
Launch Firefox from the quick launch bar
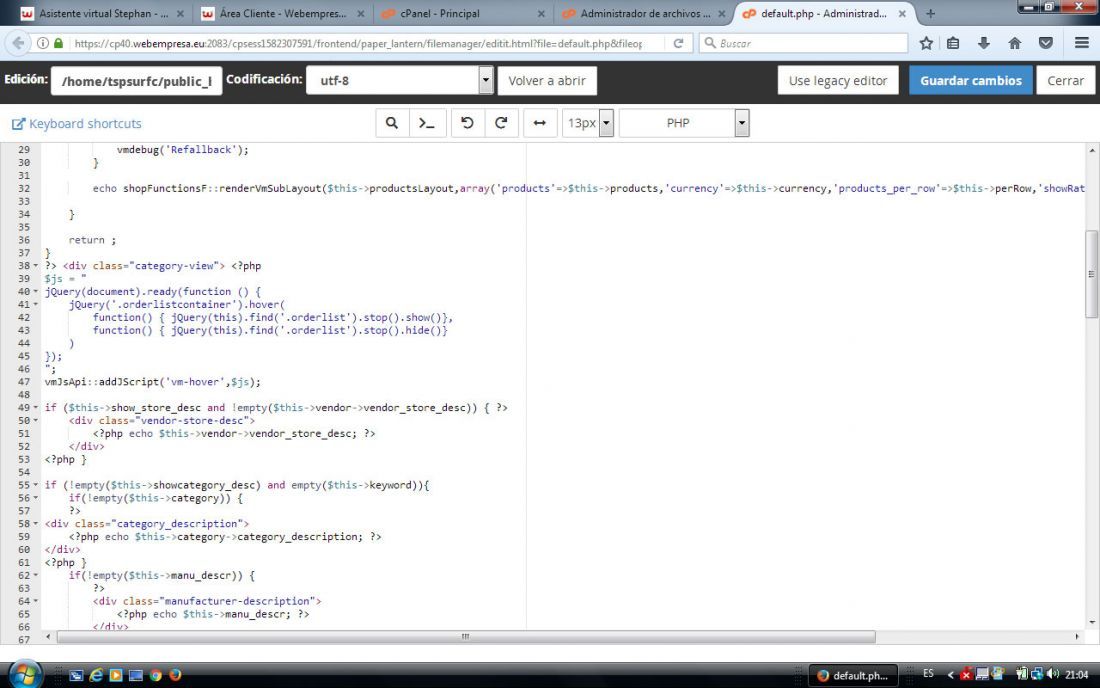pyautogui.click(x=175, y=675)
